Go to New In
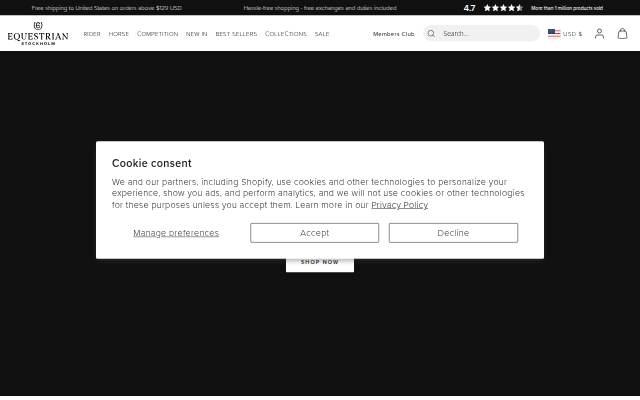The width and height of the screenshot is (640, 400). [196, 34]
